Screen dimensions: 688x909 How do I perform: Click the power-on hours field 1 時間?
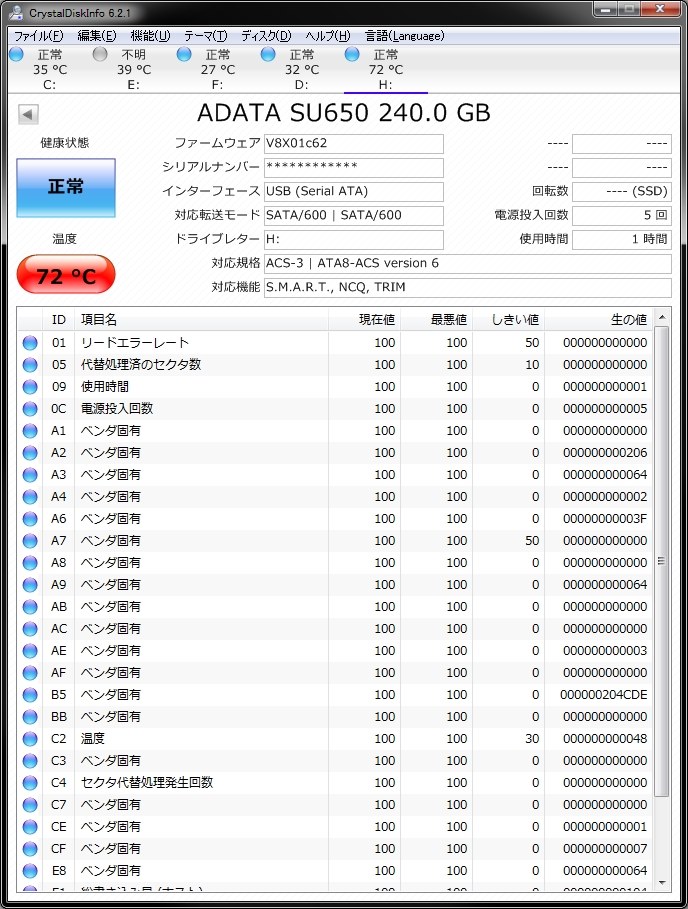(x=621, y=239)
